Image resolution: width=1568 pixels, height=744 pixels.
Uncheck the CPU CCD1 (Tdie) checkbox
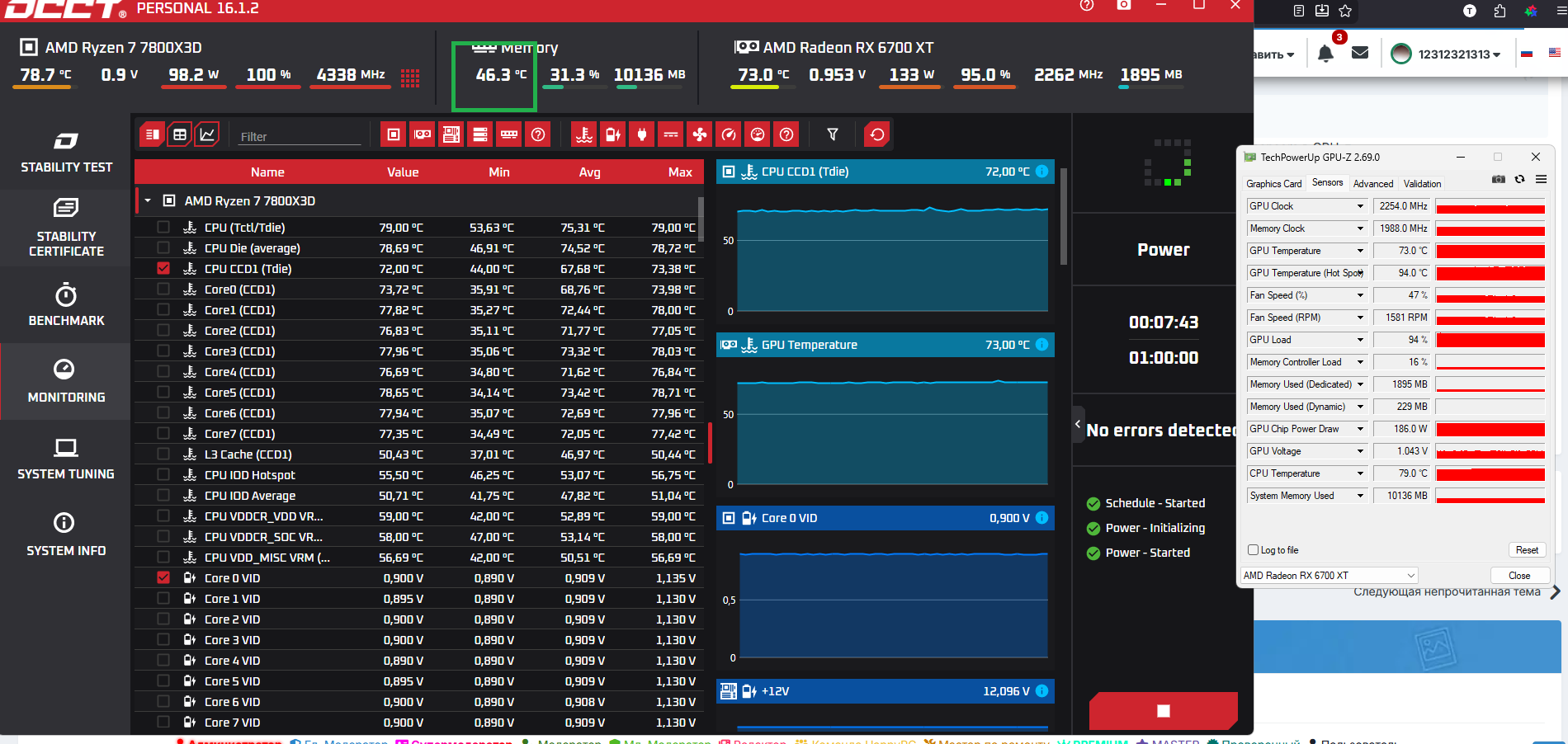(163, 269)
